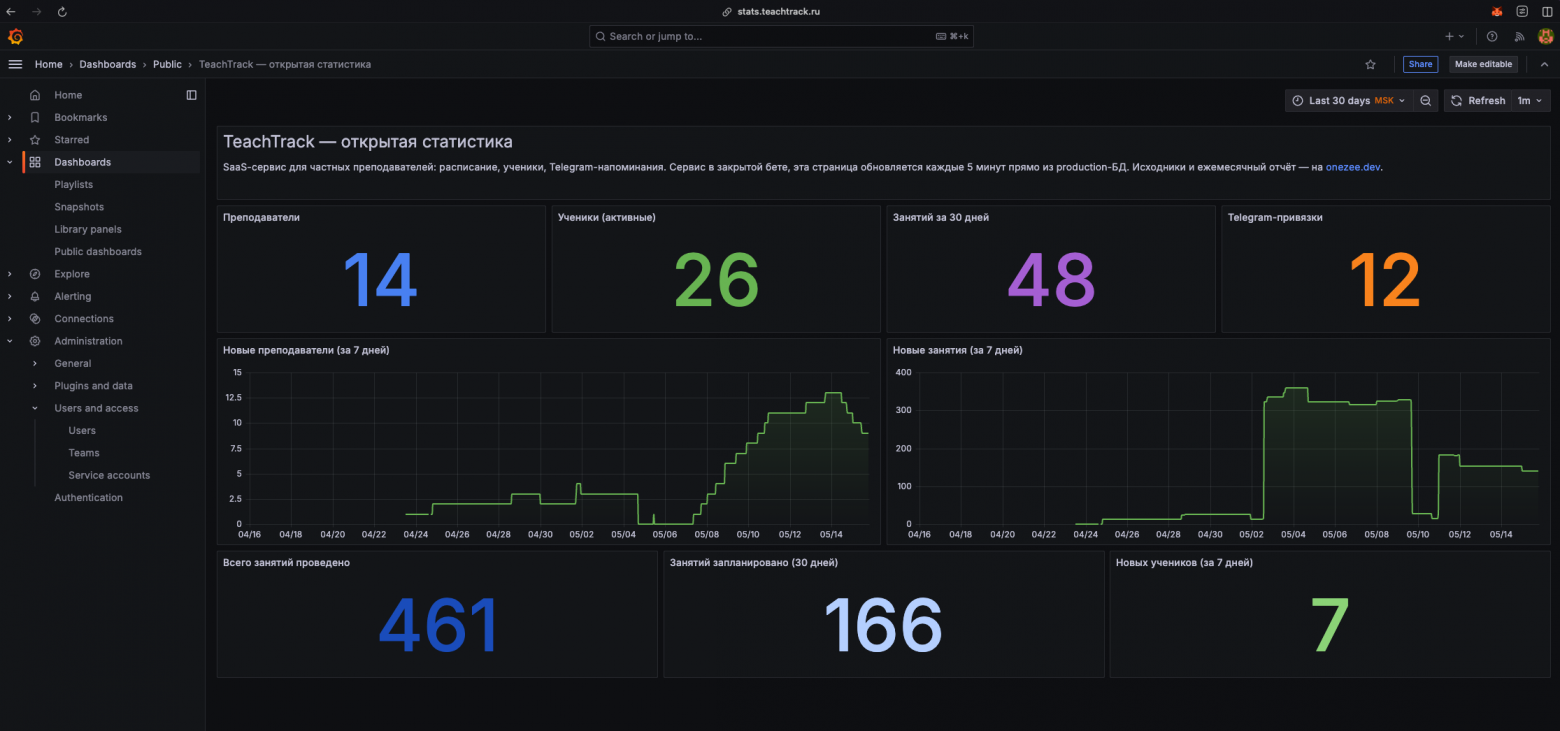Open the user profile avatar

point(1545,36)
